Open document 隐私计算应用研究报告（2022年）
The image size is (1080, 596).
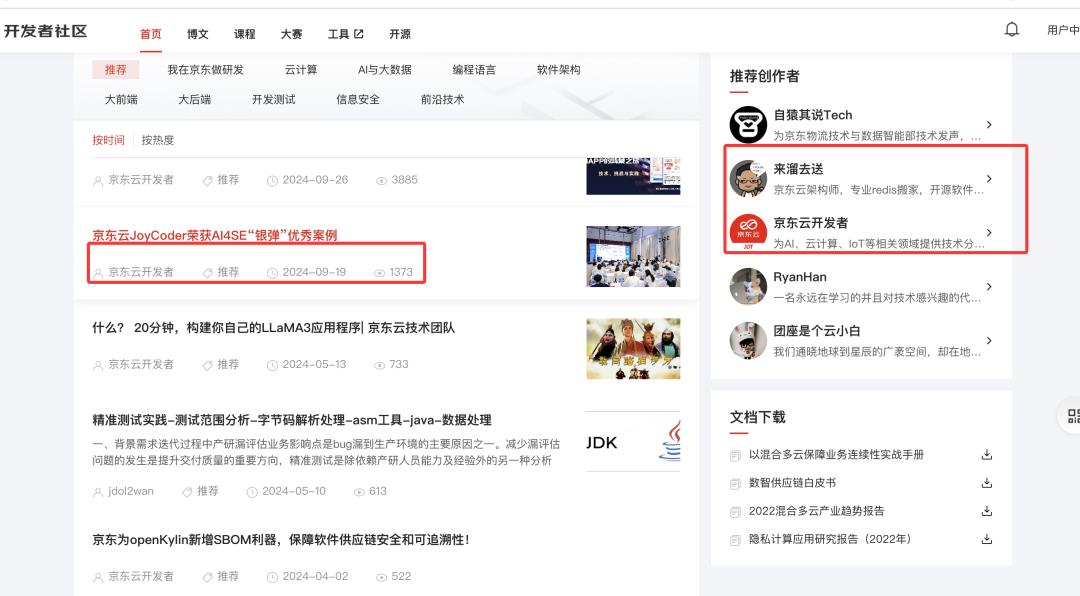(x=830, y=539)
